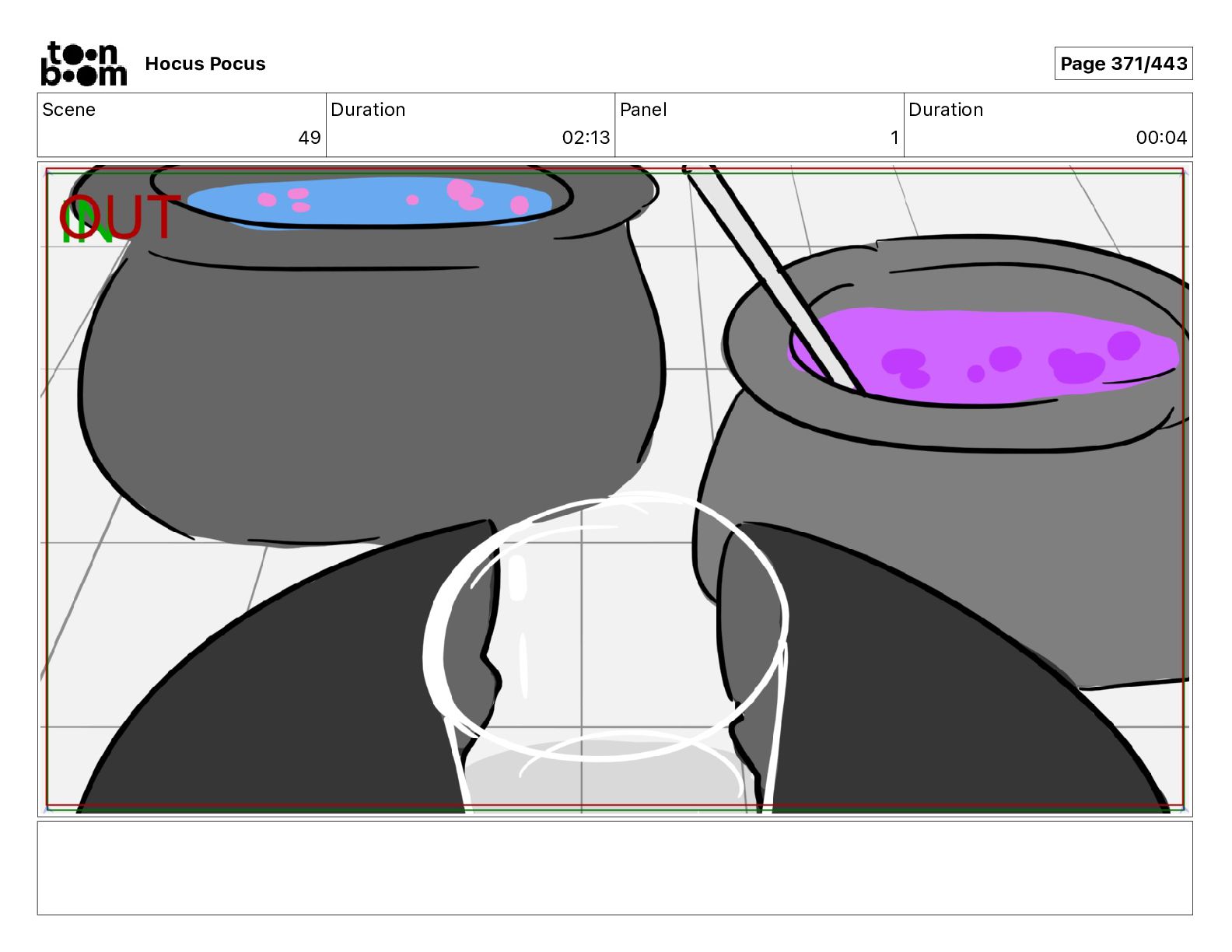Click the empty notes box below the panel

coord(615,868)
